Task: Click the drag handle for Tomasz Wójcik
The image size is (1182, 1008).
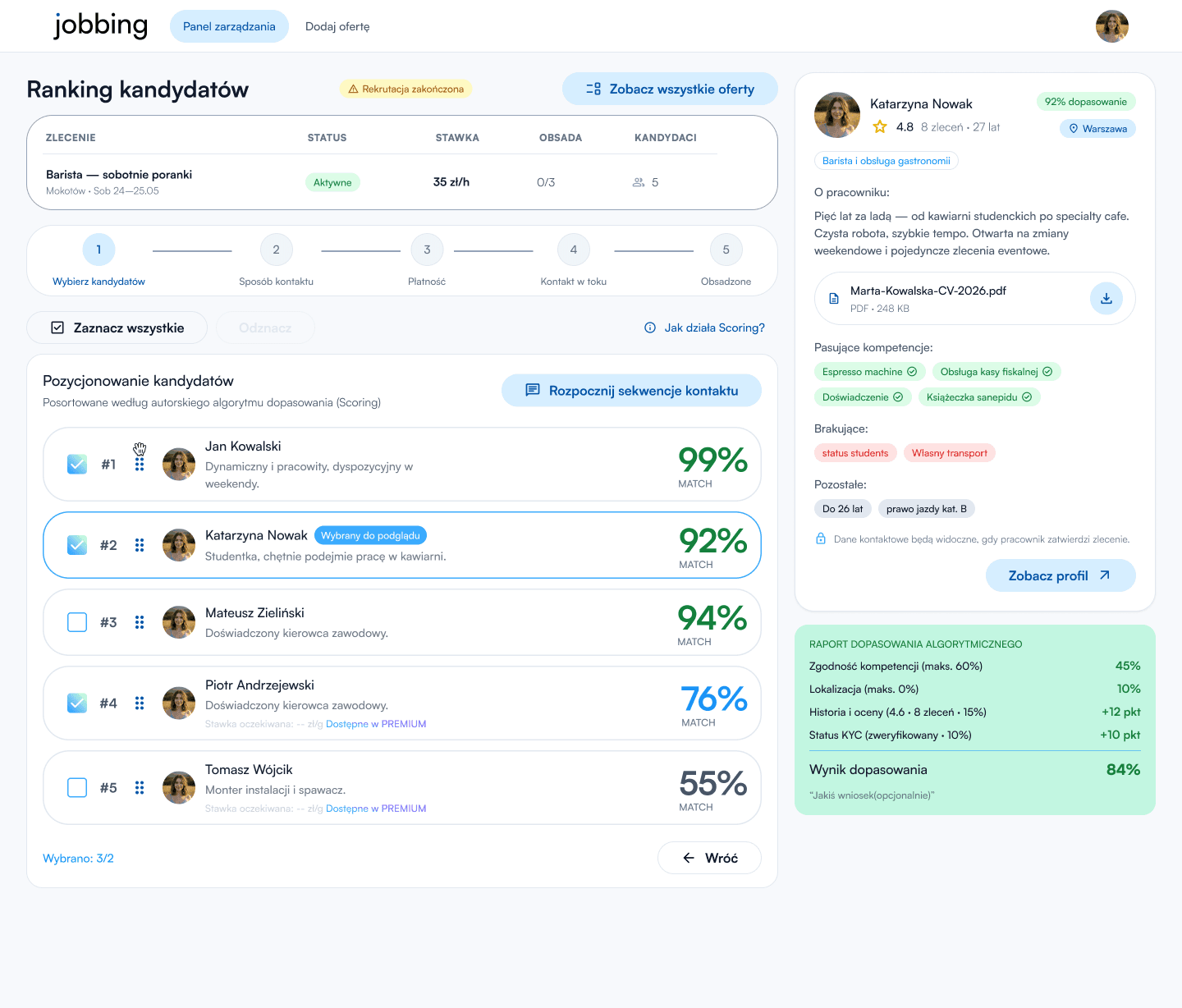Action: pyautogui.click(x=140, y=787)
